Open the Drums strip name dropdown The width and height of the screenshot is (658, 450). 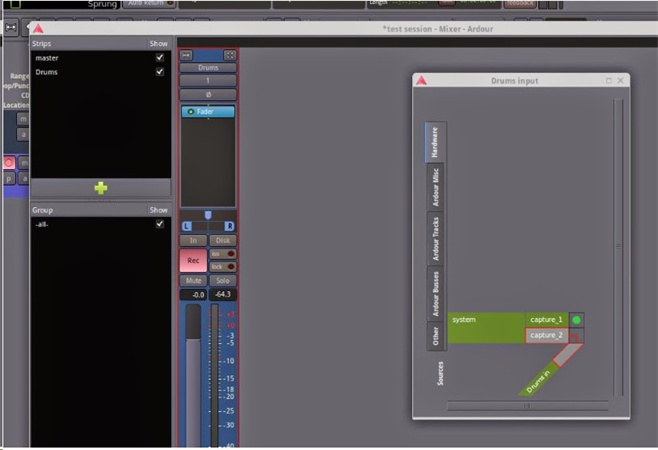point(208,68)
